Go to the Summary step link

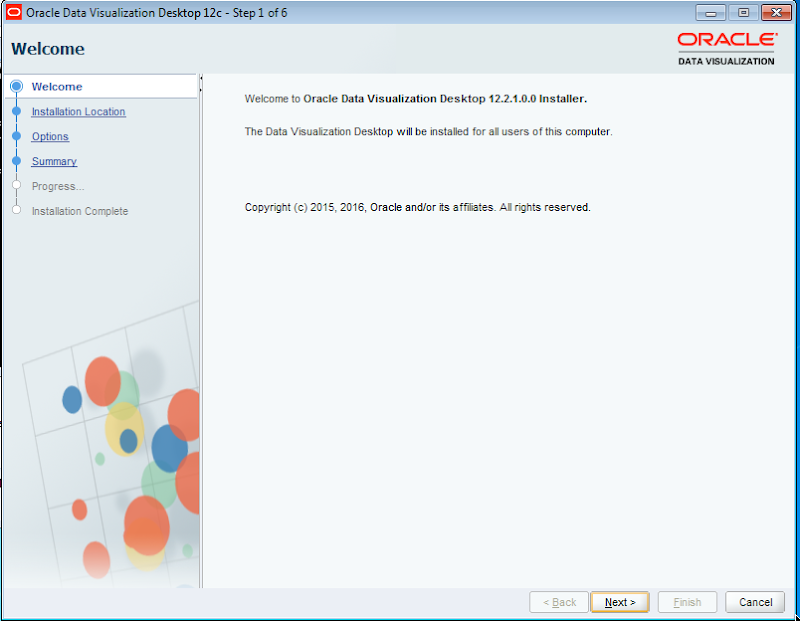point(54,162)
